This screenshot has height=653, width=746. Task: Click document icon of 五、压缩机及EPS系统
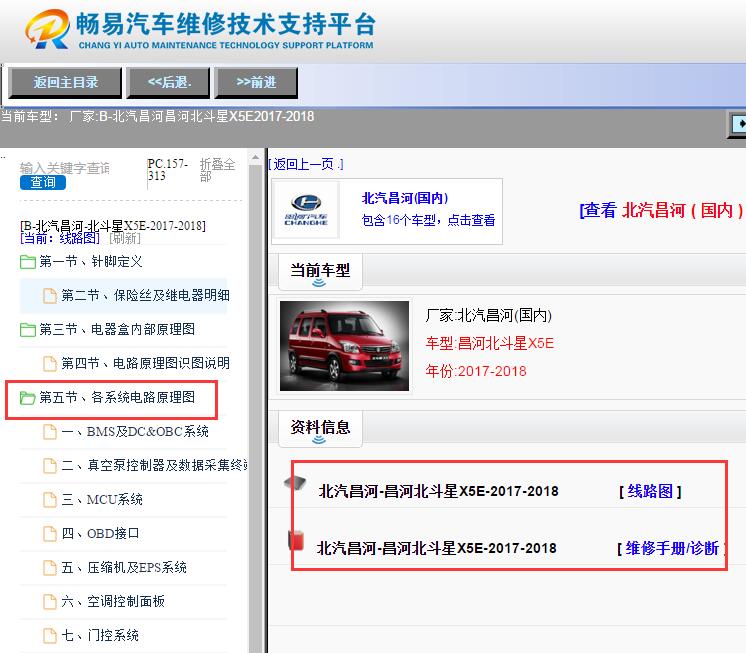coord(49,567)
